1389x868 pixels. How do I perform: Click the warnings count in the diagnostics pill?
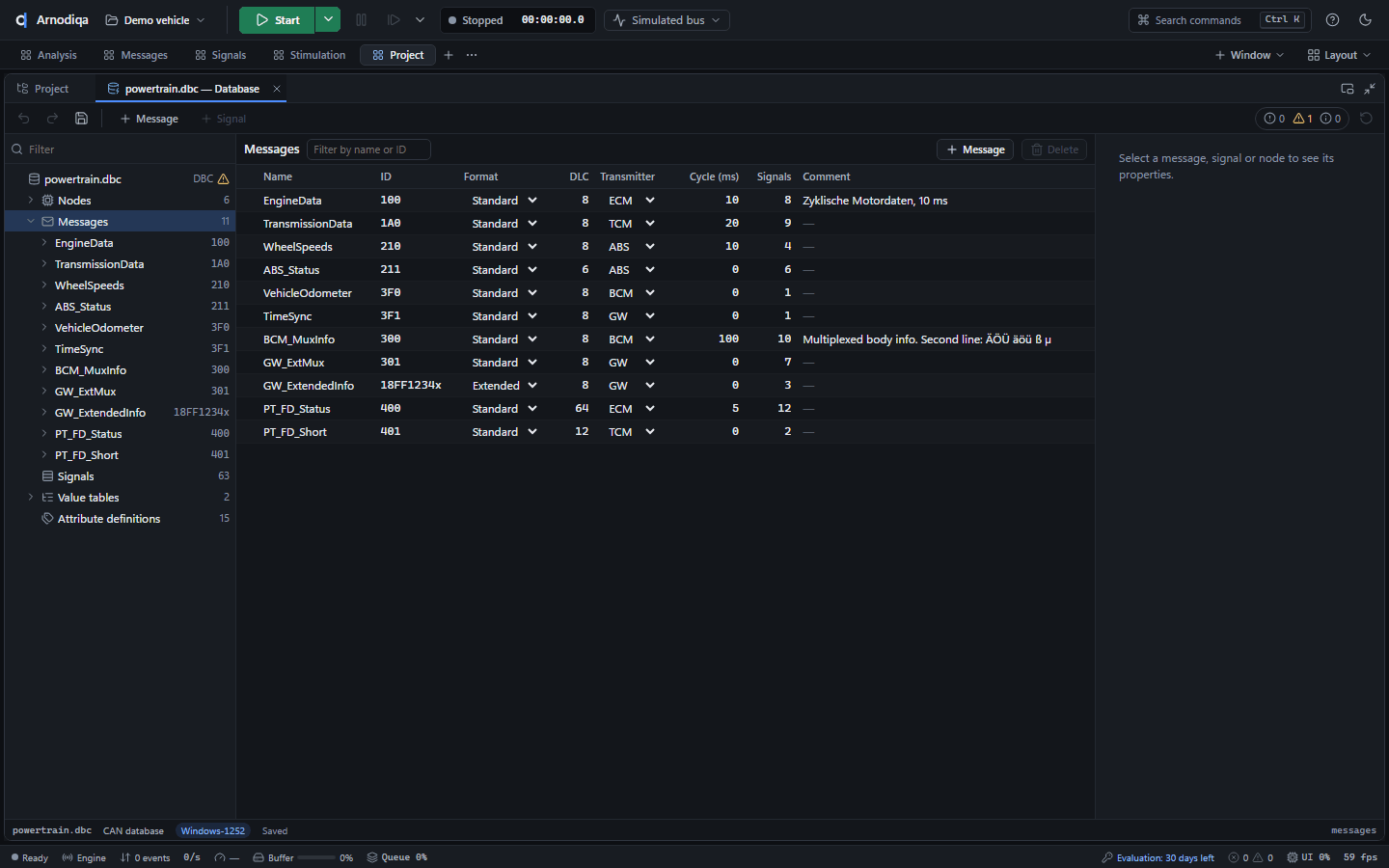(1303, 119)
